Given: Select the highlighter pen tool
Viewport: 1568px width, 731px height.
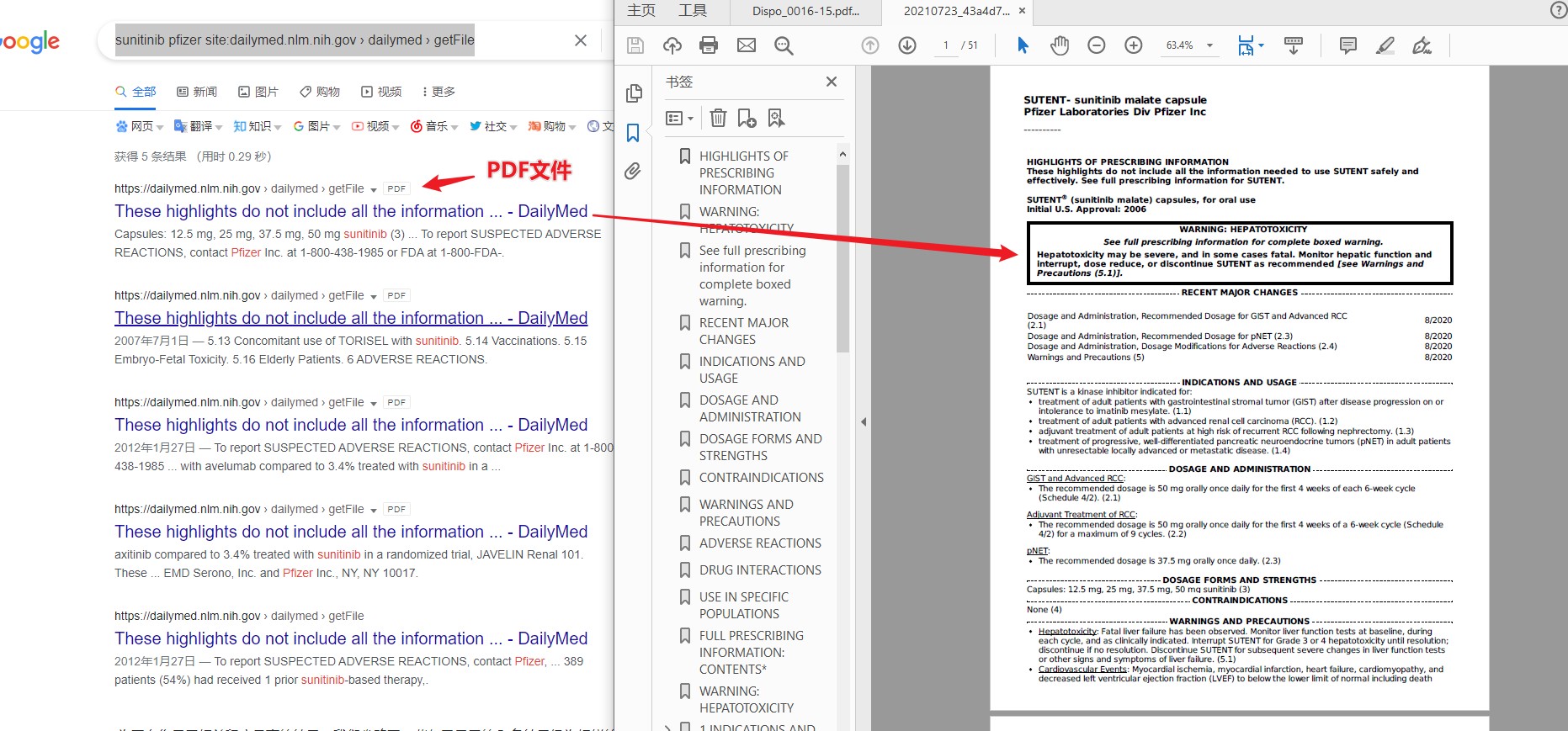Looking at the screenshot, I should point(1385,45).
